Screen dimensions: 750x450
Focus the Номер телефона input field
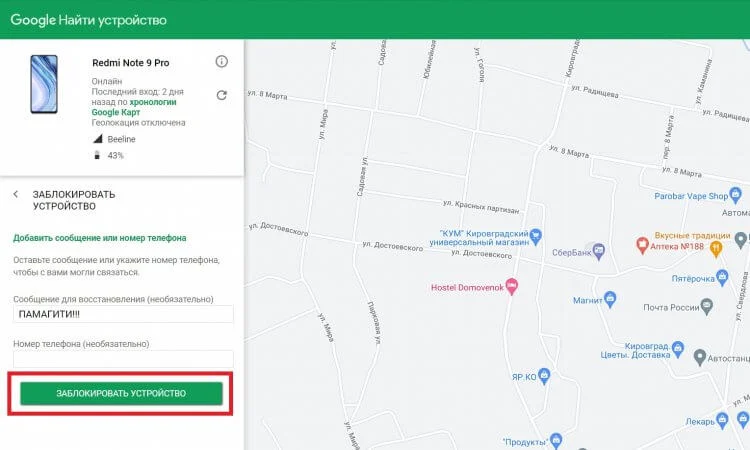[x=123, y=358]
